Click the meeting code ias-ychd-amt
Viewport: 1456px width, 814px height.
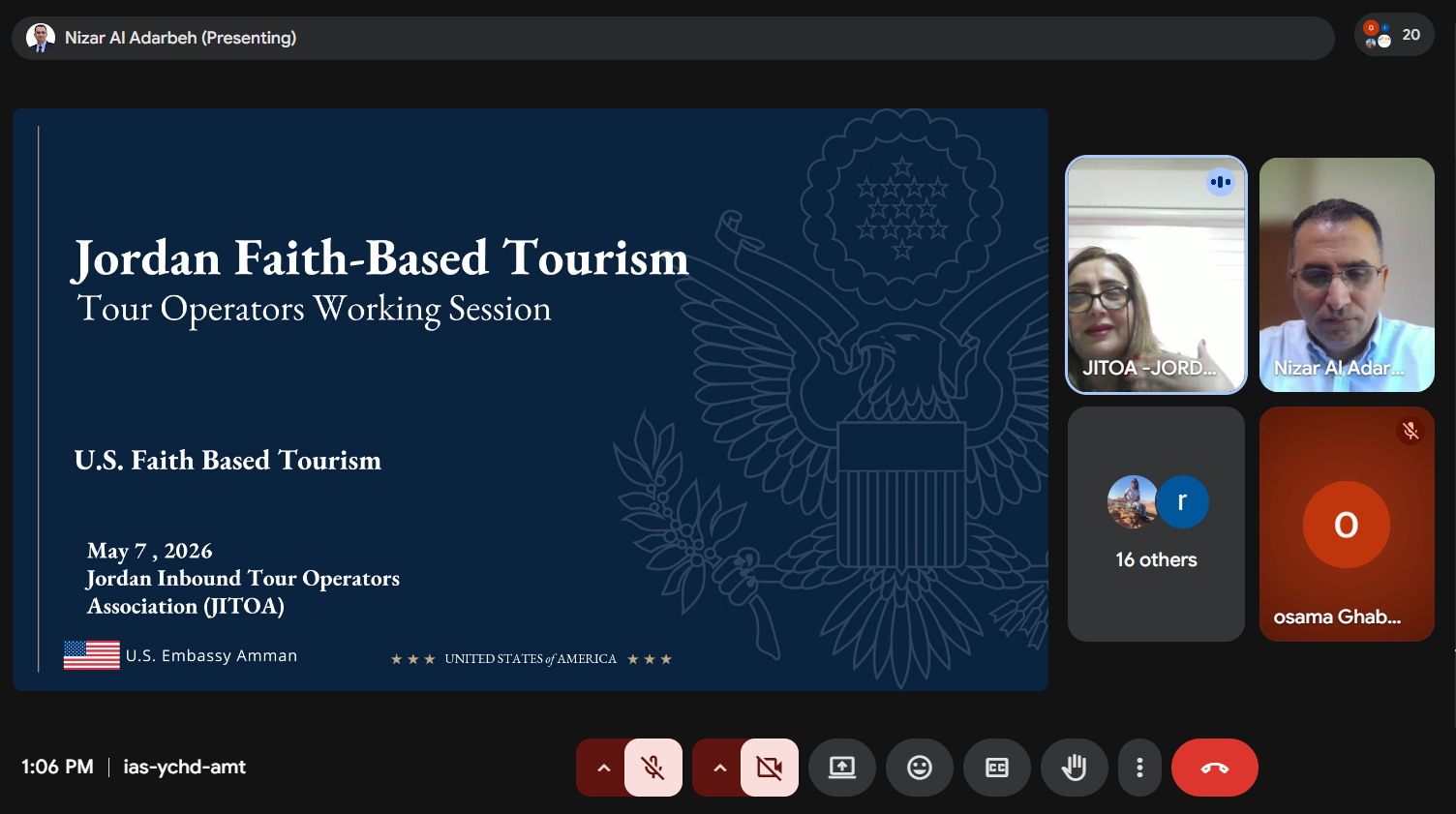(x=184, y=767)
